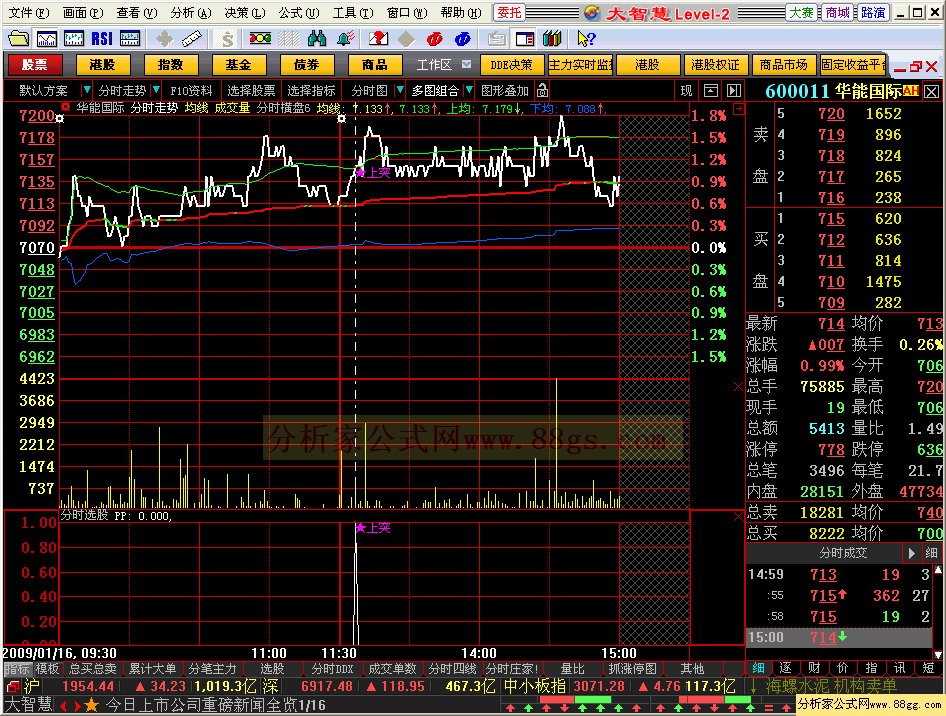Expand the 多图组合 dropdown arrow
Viewport: 946px width, 716px height.
coord(468,90)
